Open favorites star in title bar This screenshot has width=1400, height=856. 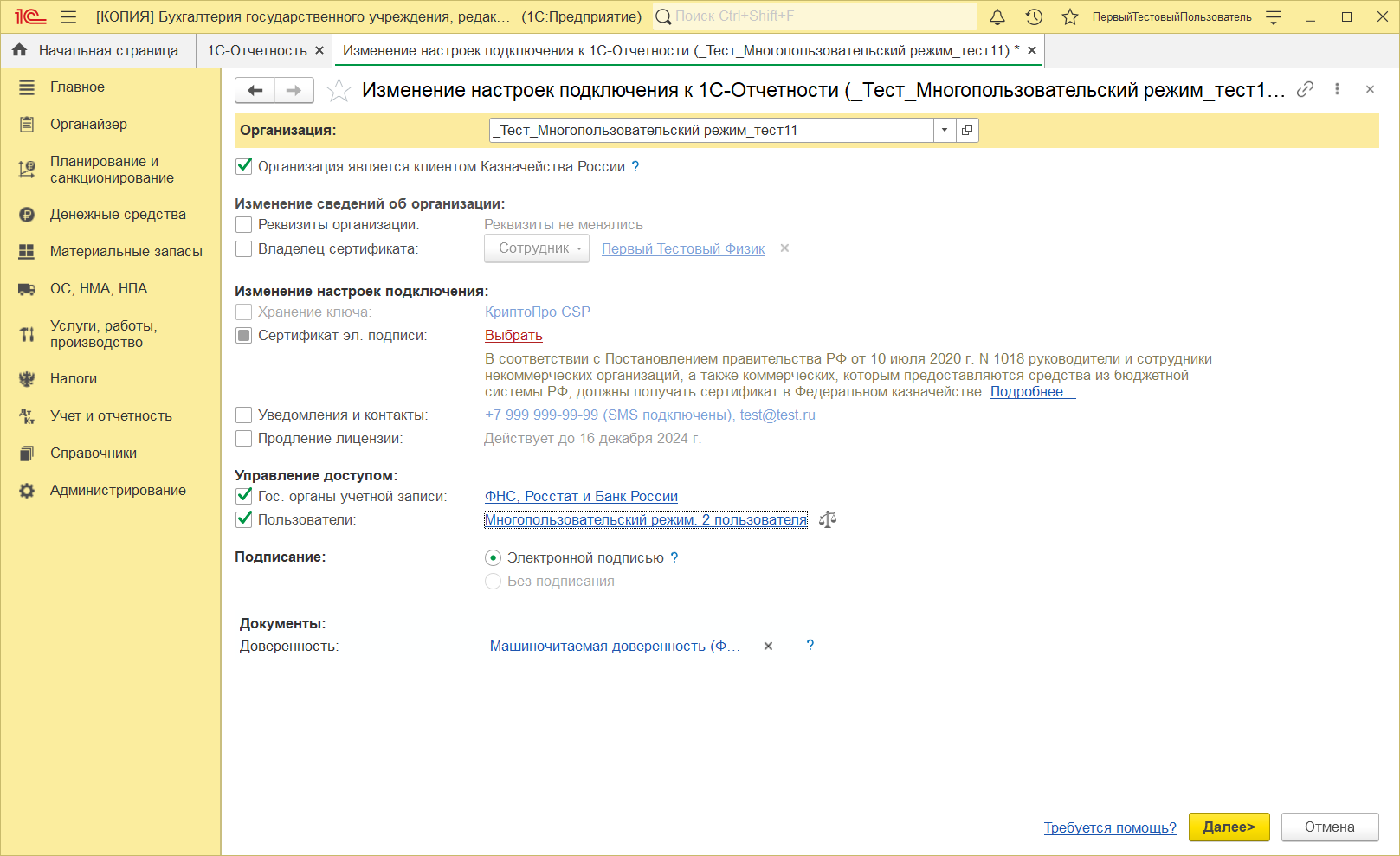(1070, 16)
